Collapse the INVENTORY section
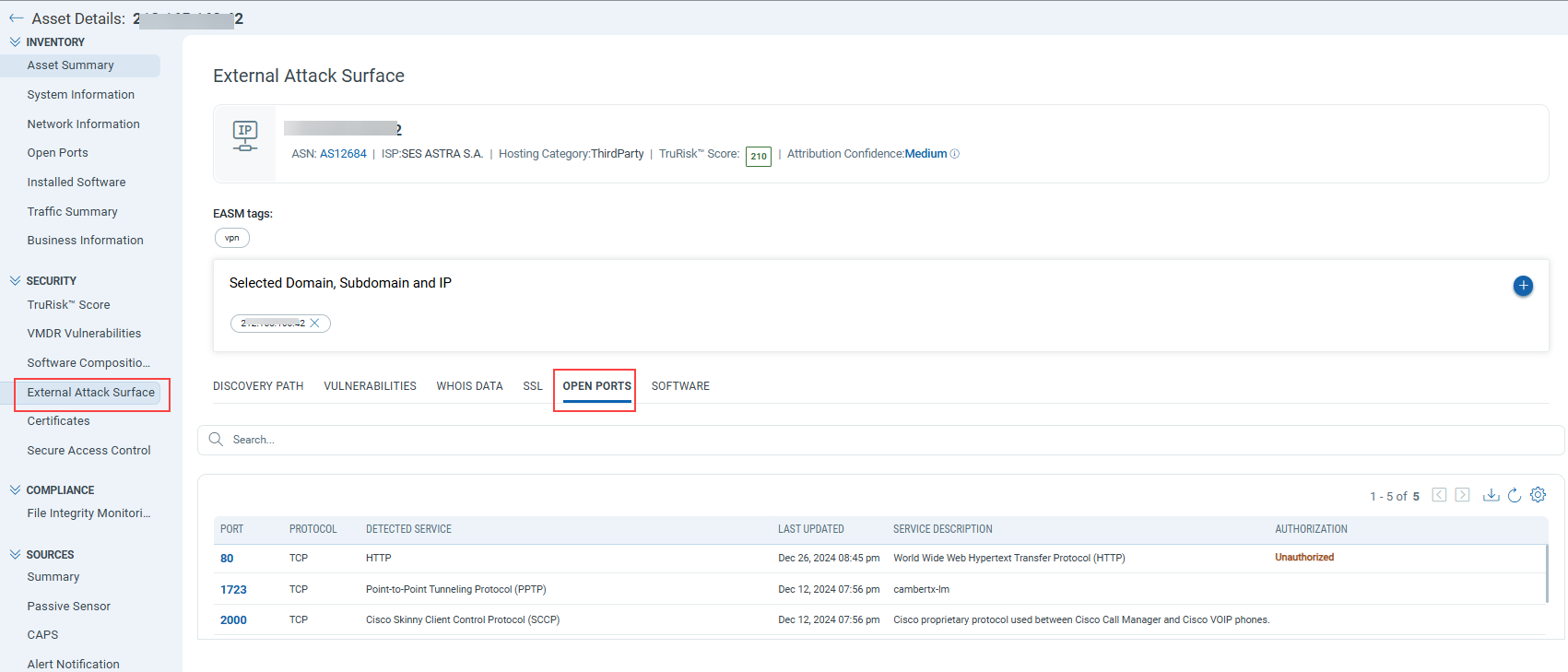The image size is (1568, 672). click(x=15, y=42)
